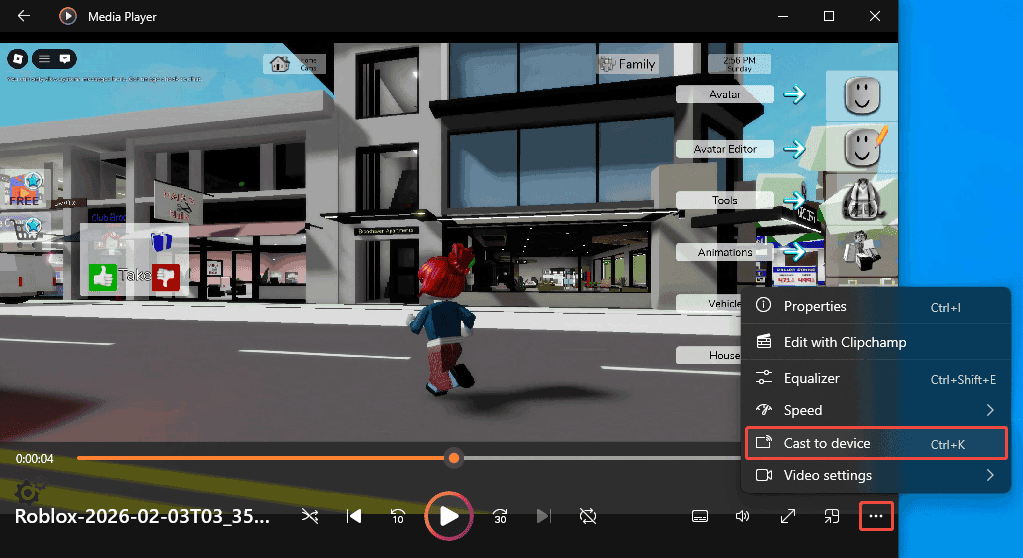Screen dimensions: 1023x558
Task: Open the subtitles and captions options
Action: point(699,516)
